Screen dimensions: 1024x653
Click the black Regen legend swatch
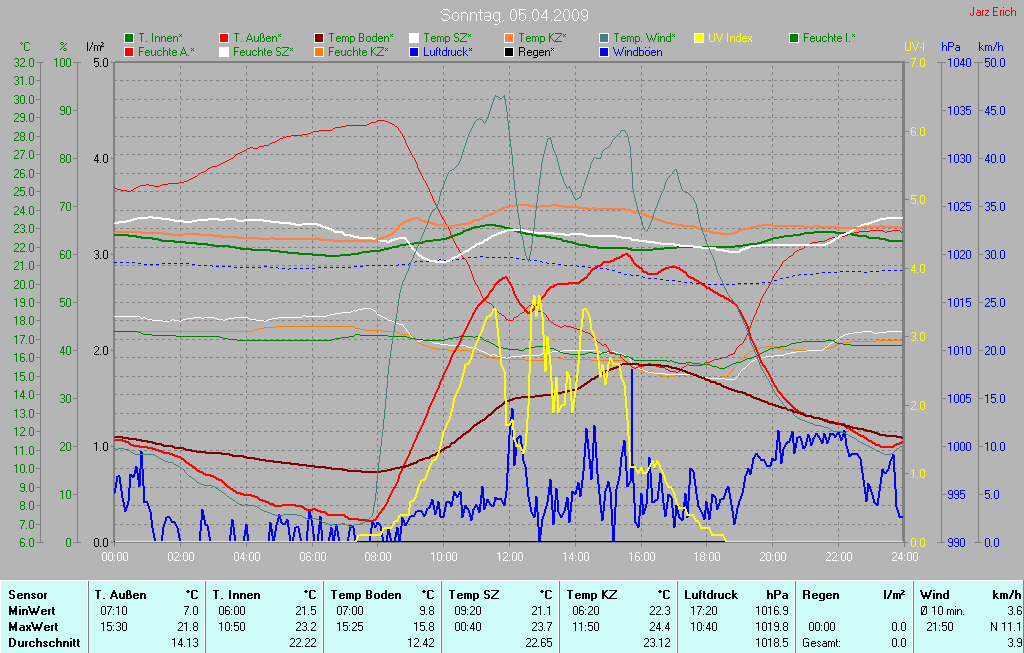click(x=509, y=52)
